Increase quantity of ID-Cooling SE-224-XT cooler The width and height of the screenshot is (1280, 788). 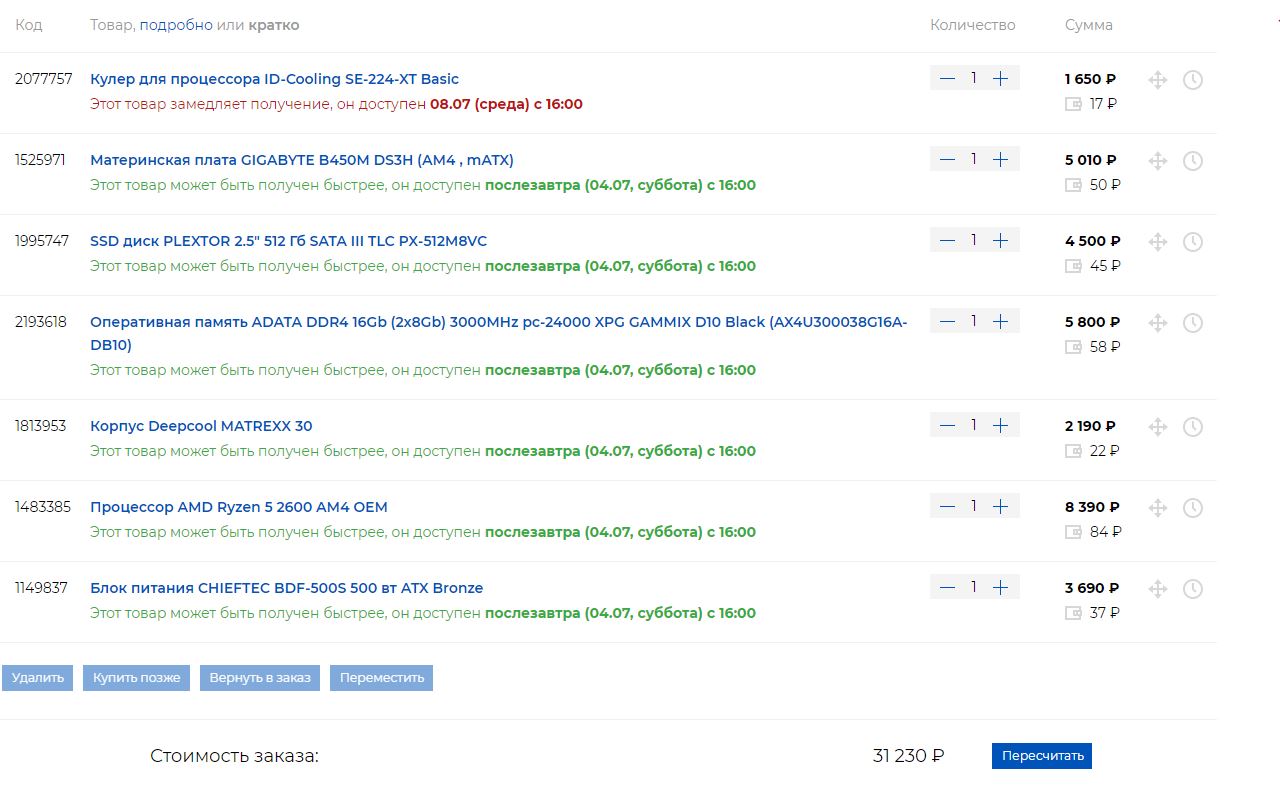1000,78
